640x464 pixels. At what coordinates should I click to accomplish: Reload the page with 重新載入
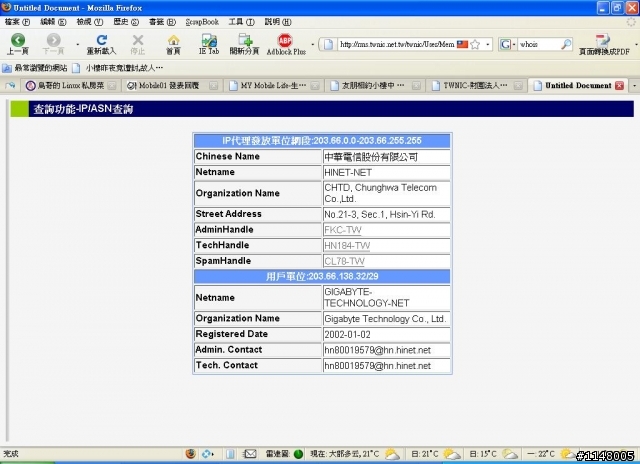(101, 44)
